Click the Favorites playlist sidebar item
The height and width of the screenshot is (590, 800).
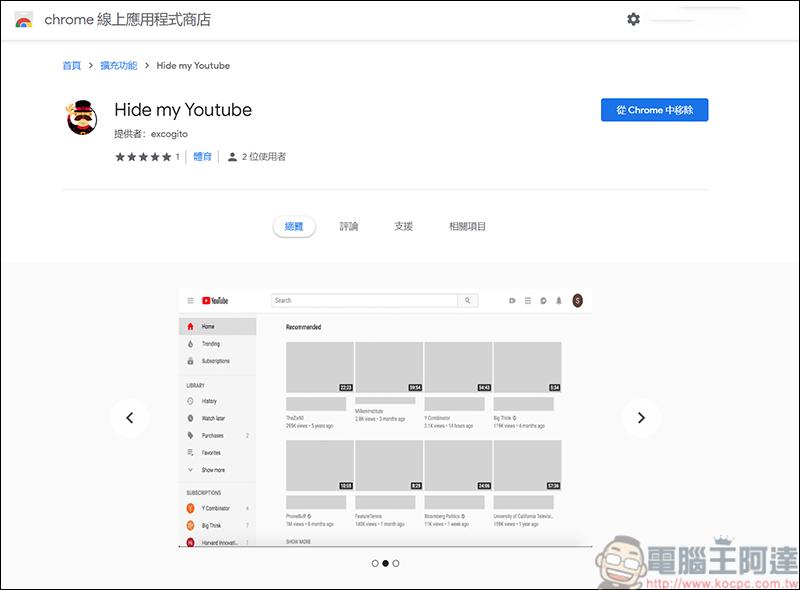217,453
